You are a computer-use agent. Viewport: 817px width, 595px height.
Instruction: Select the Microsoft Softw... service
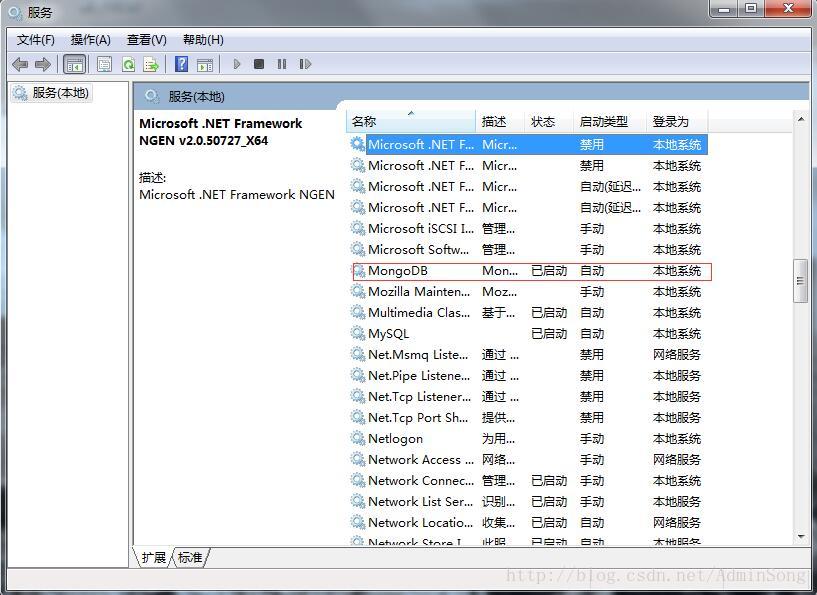(x=418, y=250)
